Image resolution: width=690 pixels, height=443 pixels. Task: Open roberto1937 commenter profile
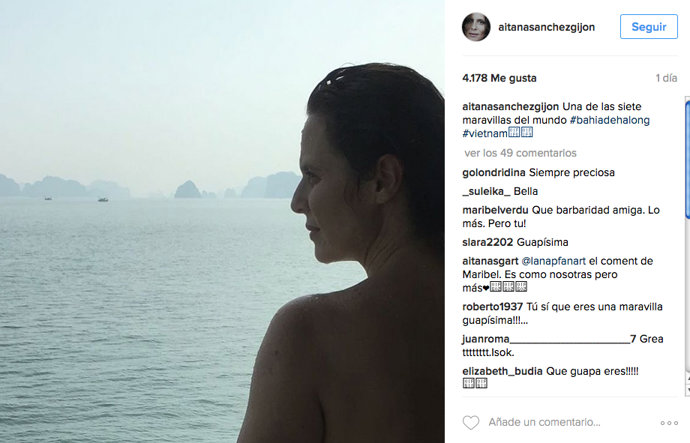(x=492, y=307)
